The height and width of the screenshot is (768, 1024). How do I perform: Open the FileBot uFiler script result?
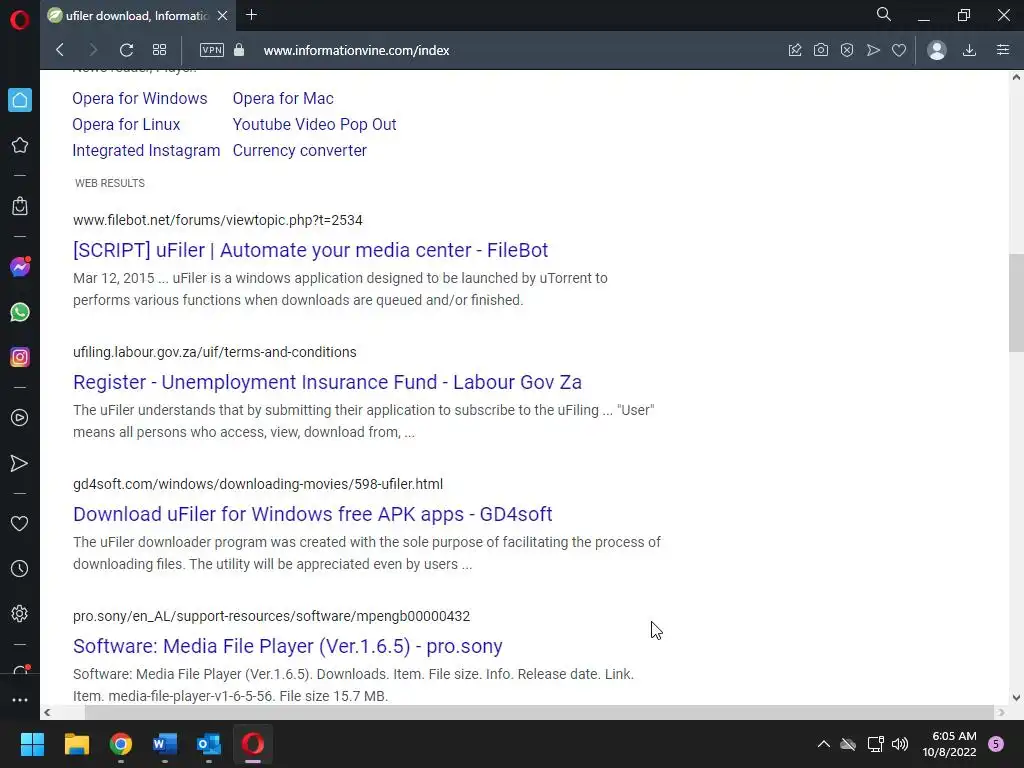(x=310, y=250)
